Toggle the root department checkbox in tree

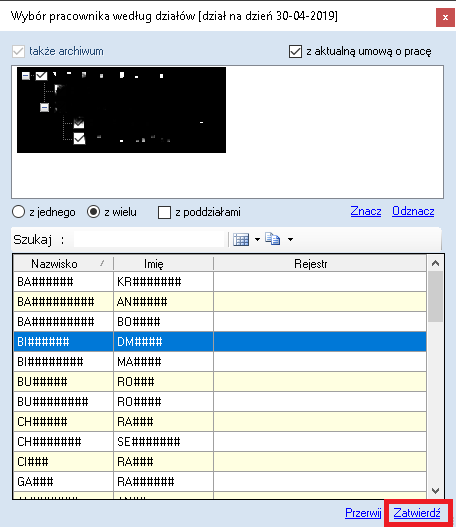(x=41, y=76)
